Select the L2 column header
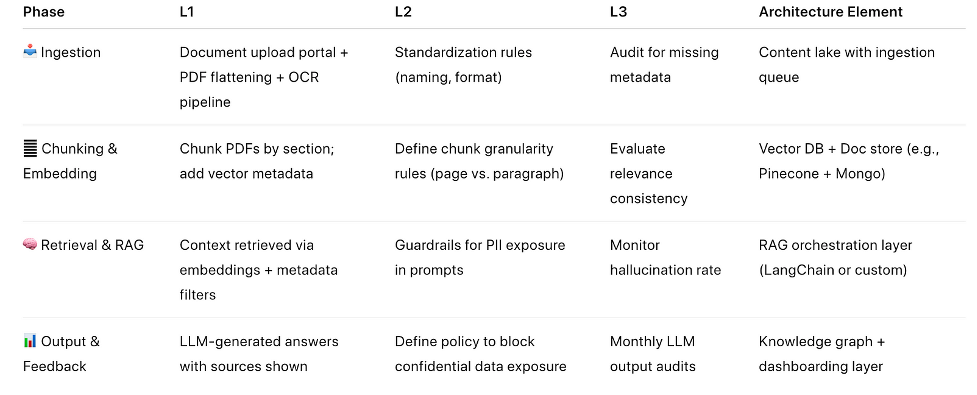 coord(403,12)
